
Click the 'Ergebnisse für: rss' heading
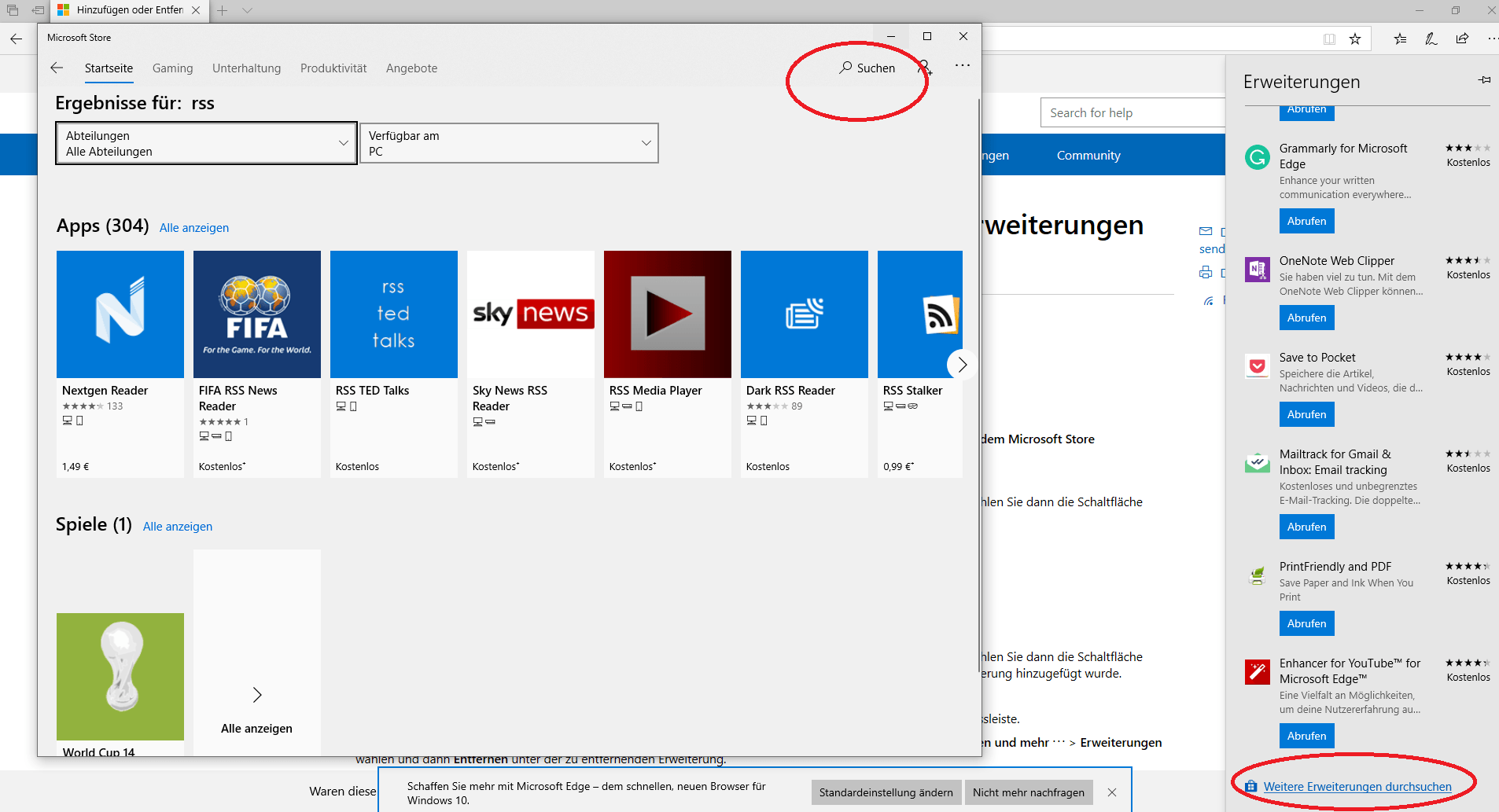pyautogui.click(x=134, y=103)
